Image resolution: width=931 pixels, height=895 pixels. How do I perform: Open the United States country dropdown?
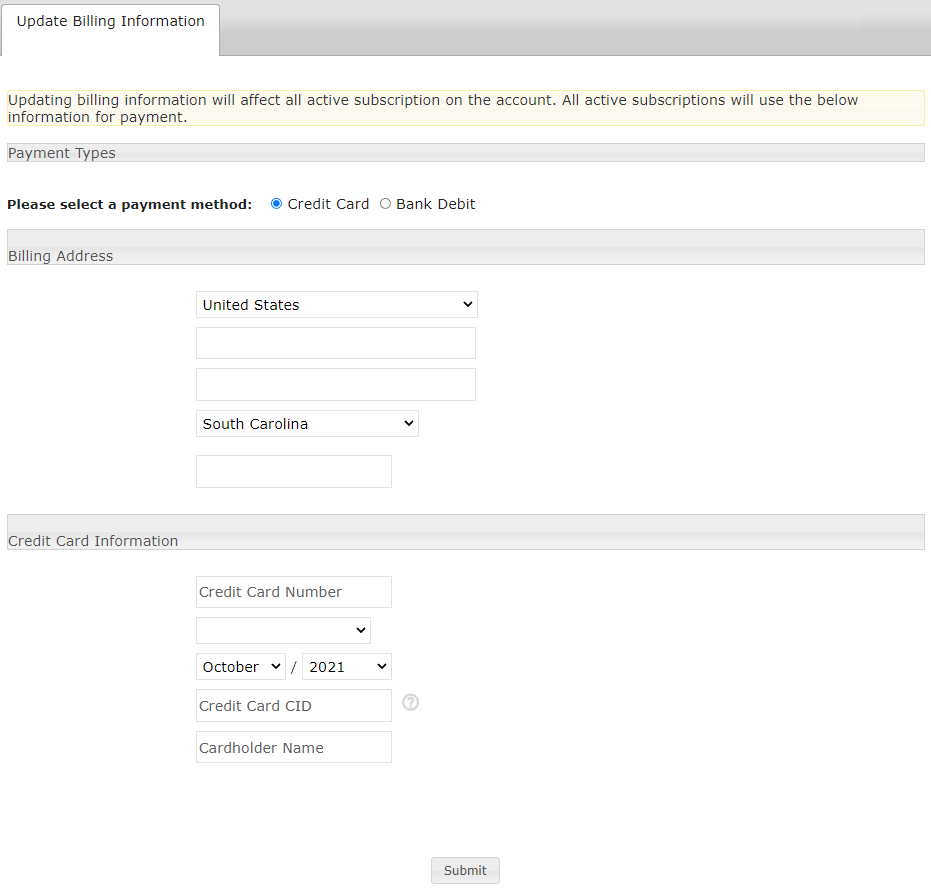point(336,305)
